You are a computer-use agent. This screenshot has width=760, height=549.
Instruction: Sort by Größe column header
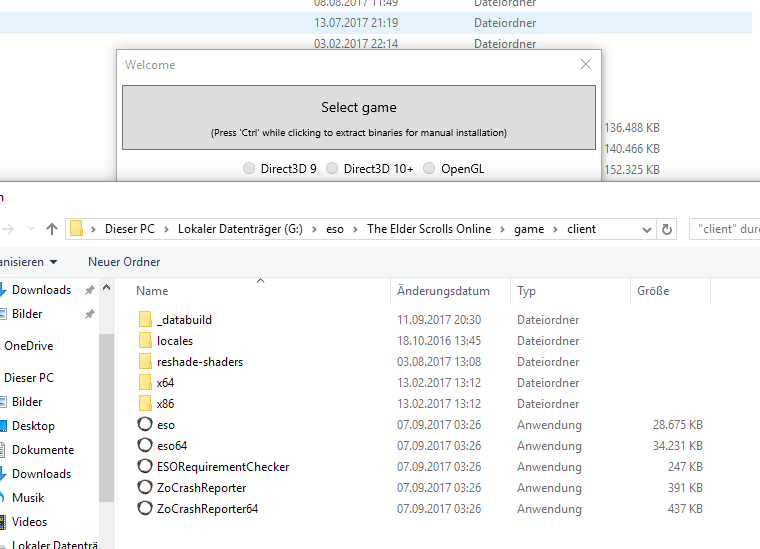[x=653, y=291]
